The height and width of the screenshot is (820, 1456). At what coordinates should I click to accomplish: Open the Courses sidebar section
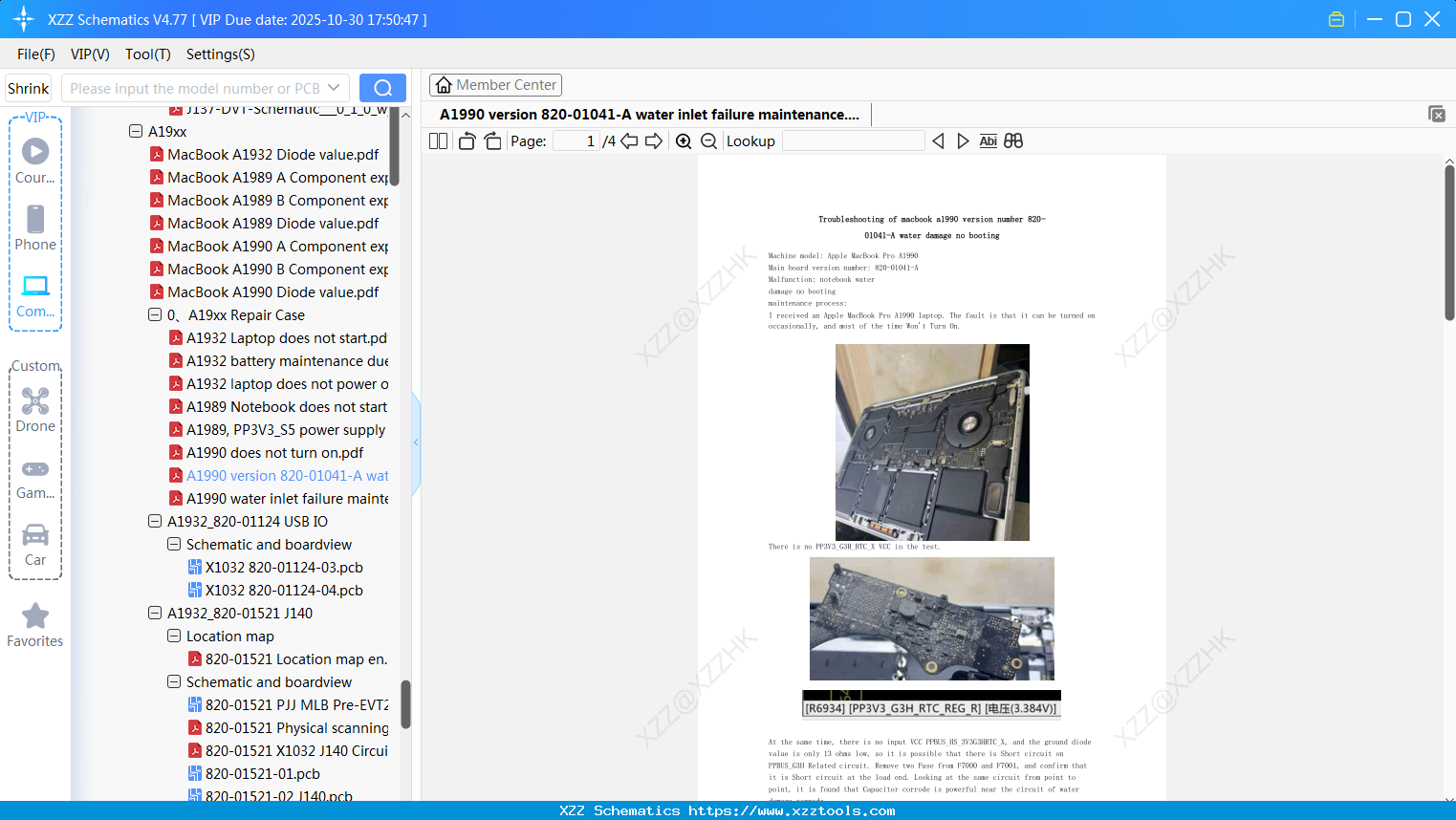35,161
